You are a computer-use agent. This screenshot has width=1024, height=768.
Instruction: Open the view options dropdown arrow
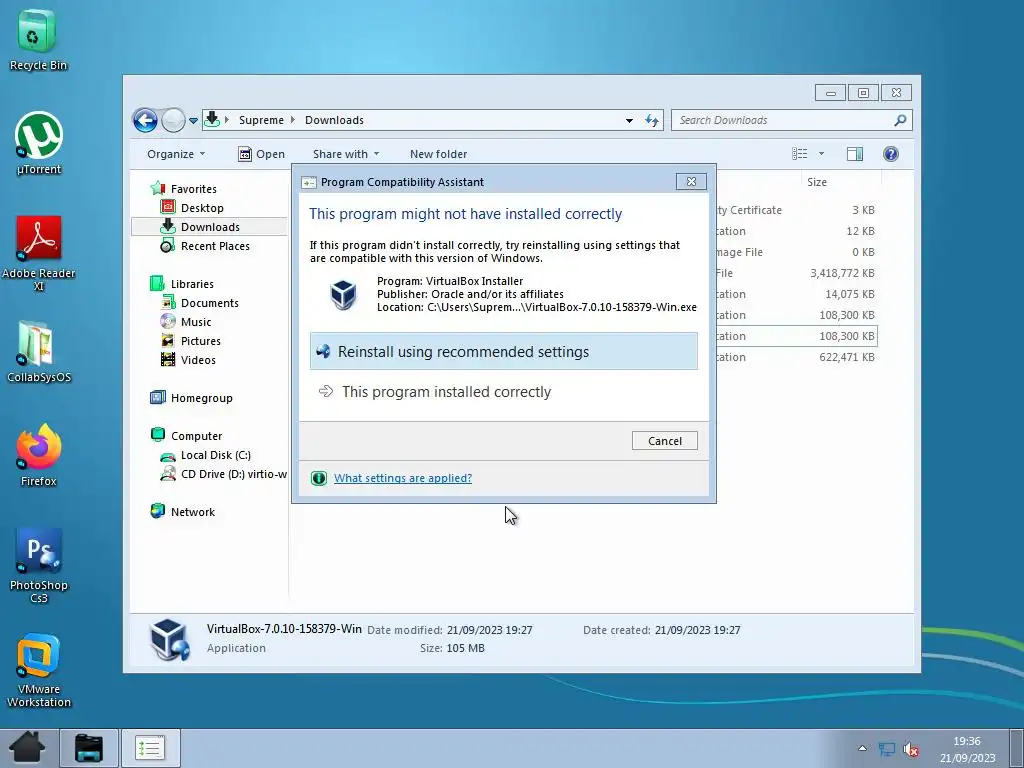[x=822, y=154]
